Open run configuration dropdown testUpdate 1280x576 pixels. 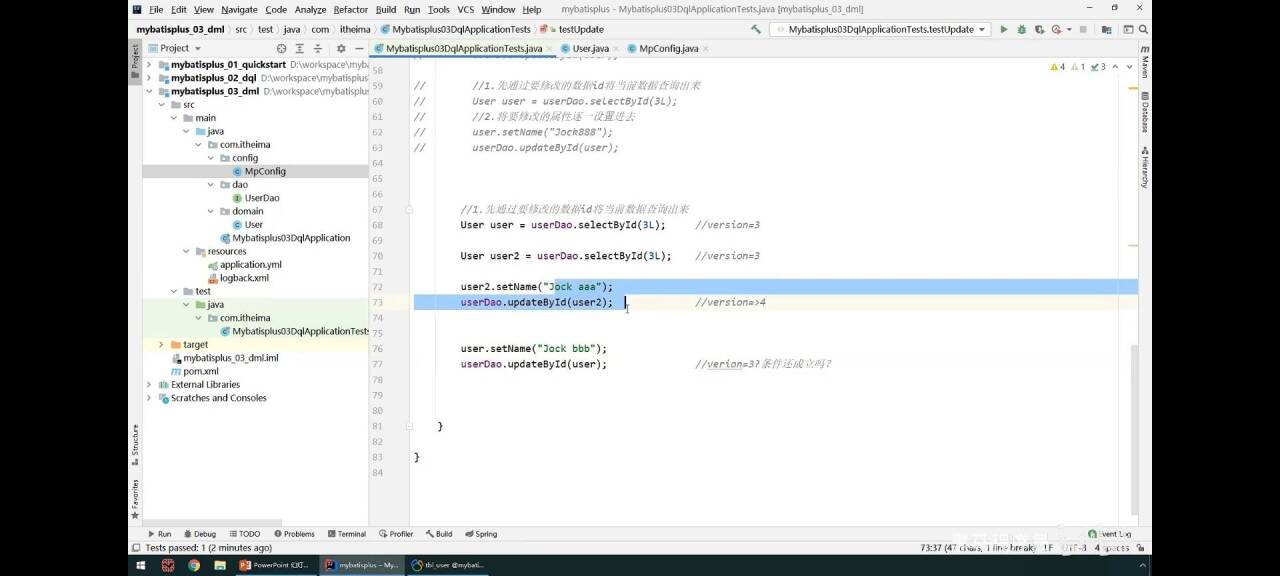880,29
